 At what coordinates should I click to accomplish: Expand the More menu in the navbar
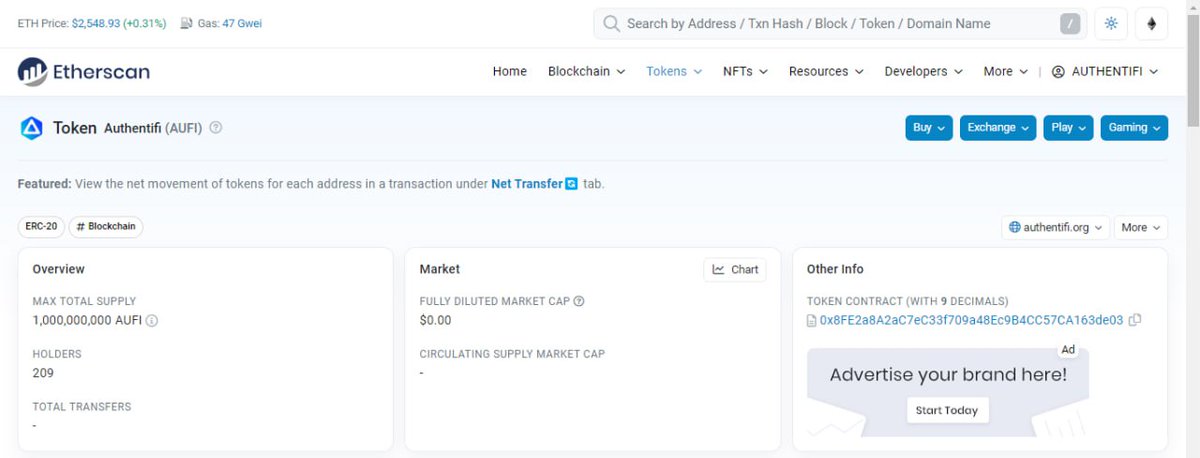coord(1006,72)
